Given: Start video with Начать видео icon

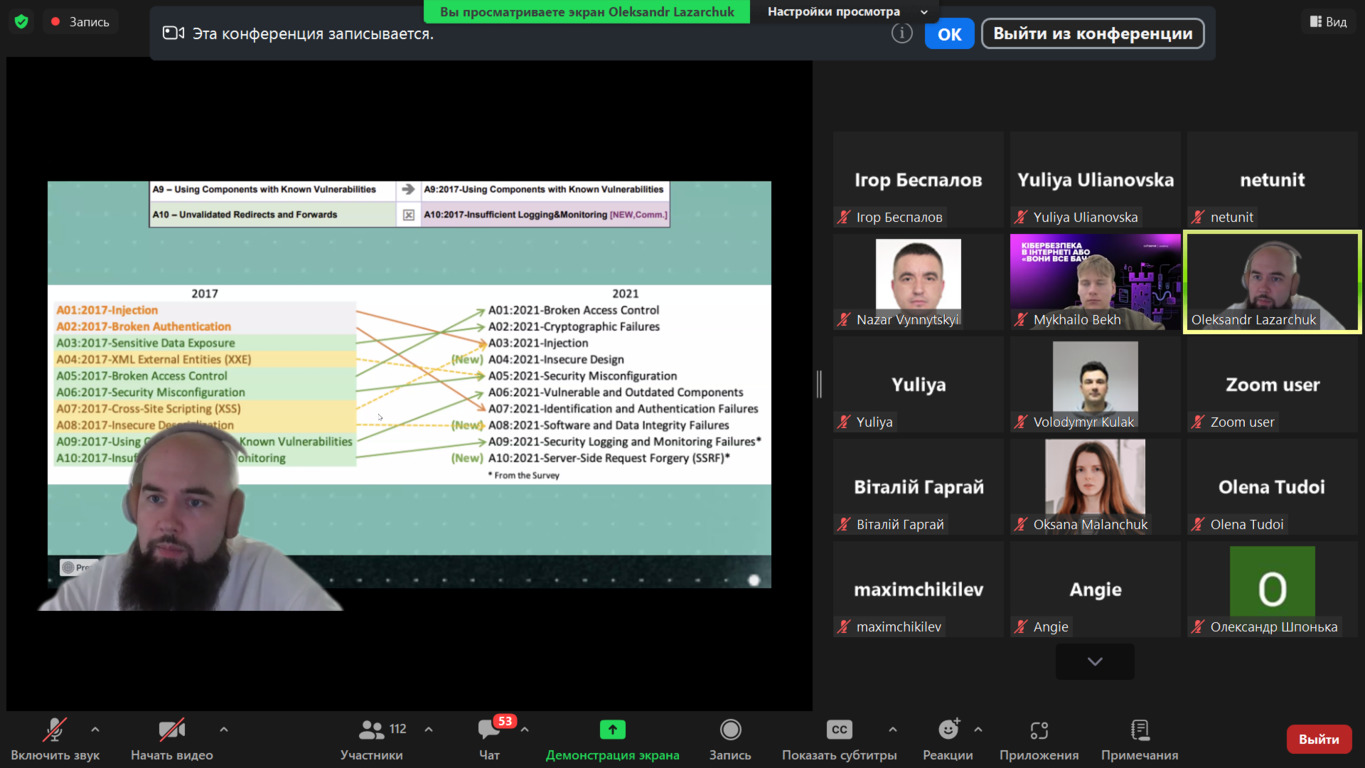Looking at the screenshot, I should tap(172, 730).
